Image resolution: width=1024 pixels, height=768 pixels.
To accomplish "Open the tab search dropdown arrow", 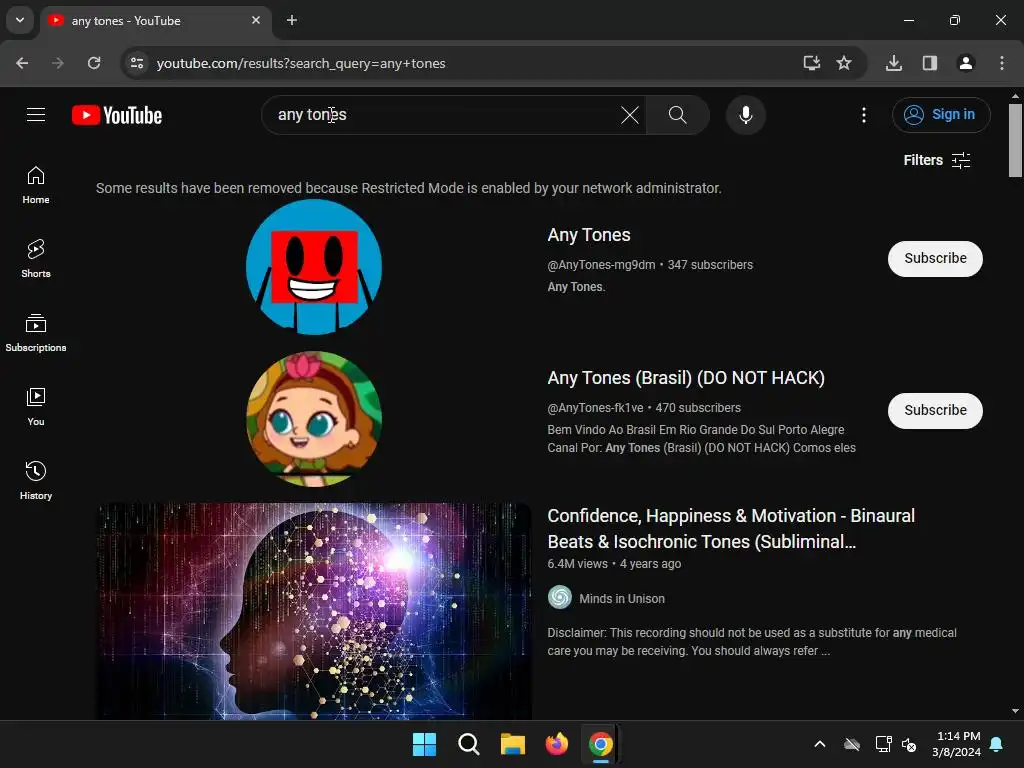I will (x=20, y=20).
